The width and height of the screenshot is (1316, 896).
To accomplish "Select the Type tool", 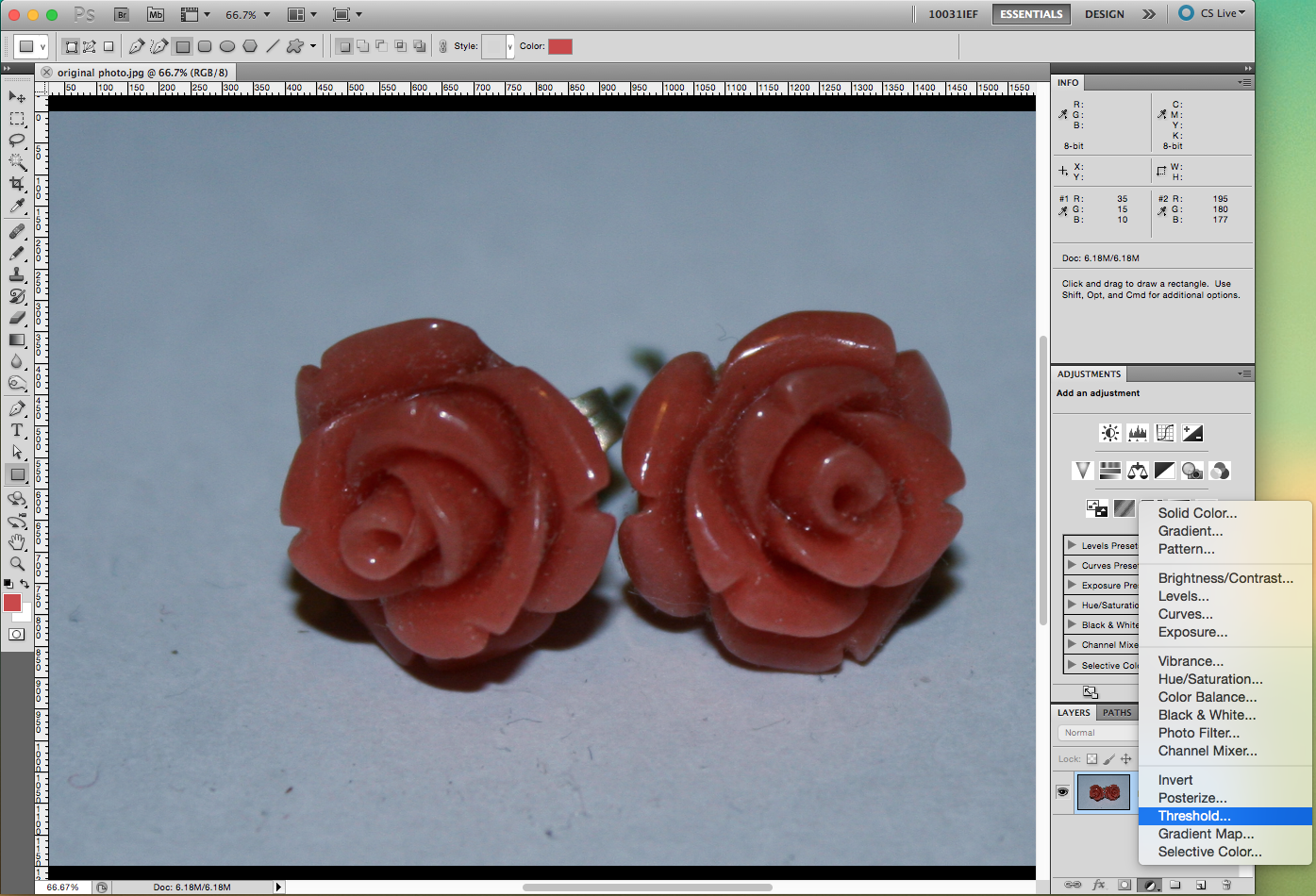I will [17, 430].
